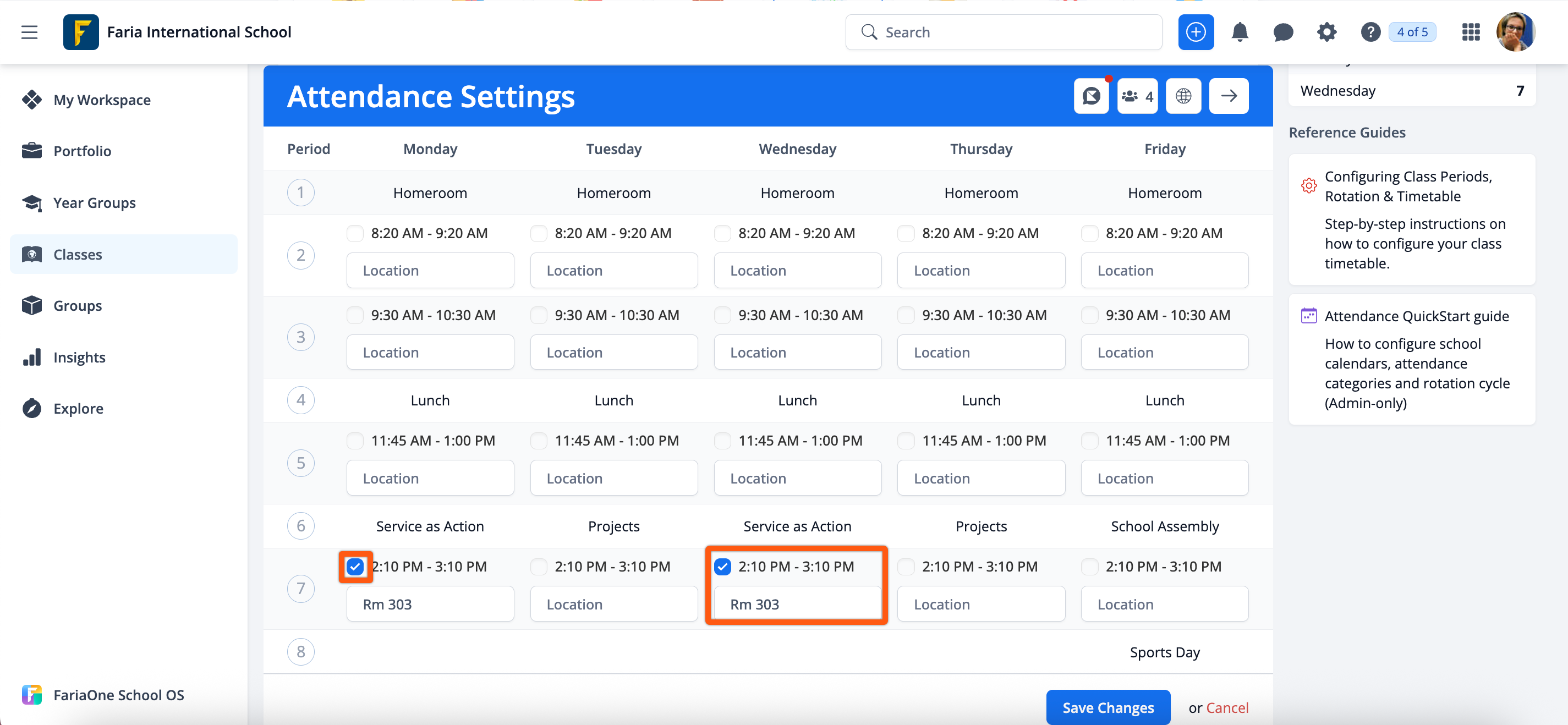Image resolution: width=1568 pixels, height=725 pixels.
Task: Click the 4 of 5 progress badge
Action: click(x=1412, y=32)
